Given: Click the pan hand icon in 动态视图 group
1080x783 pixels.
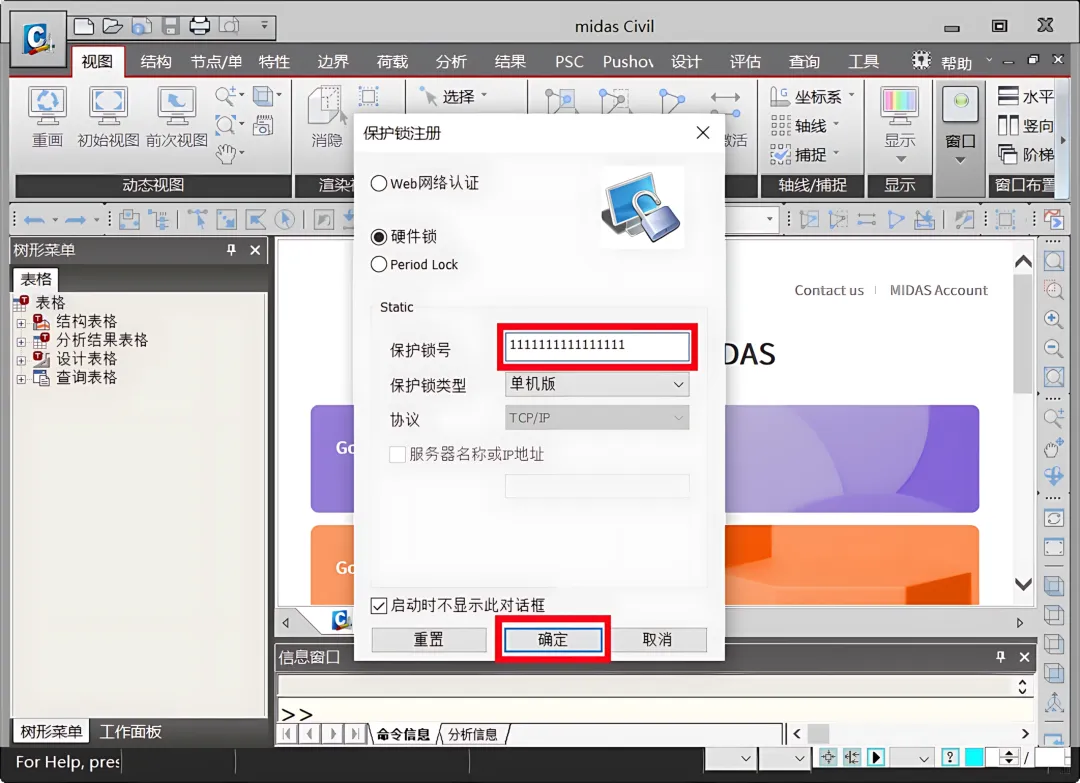Looking at the screenshot, I should click(x=226, y=154).
